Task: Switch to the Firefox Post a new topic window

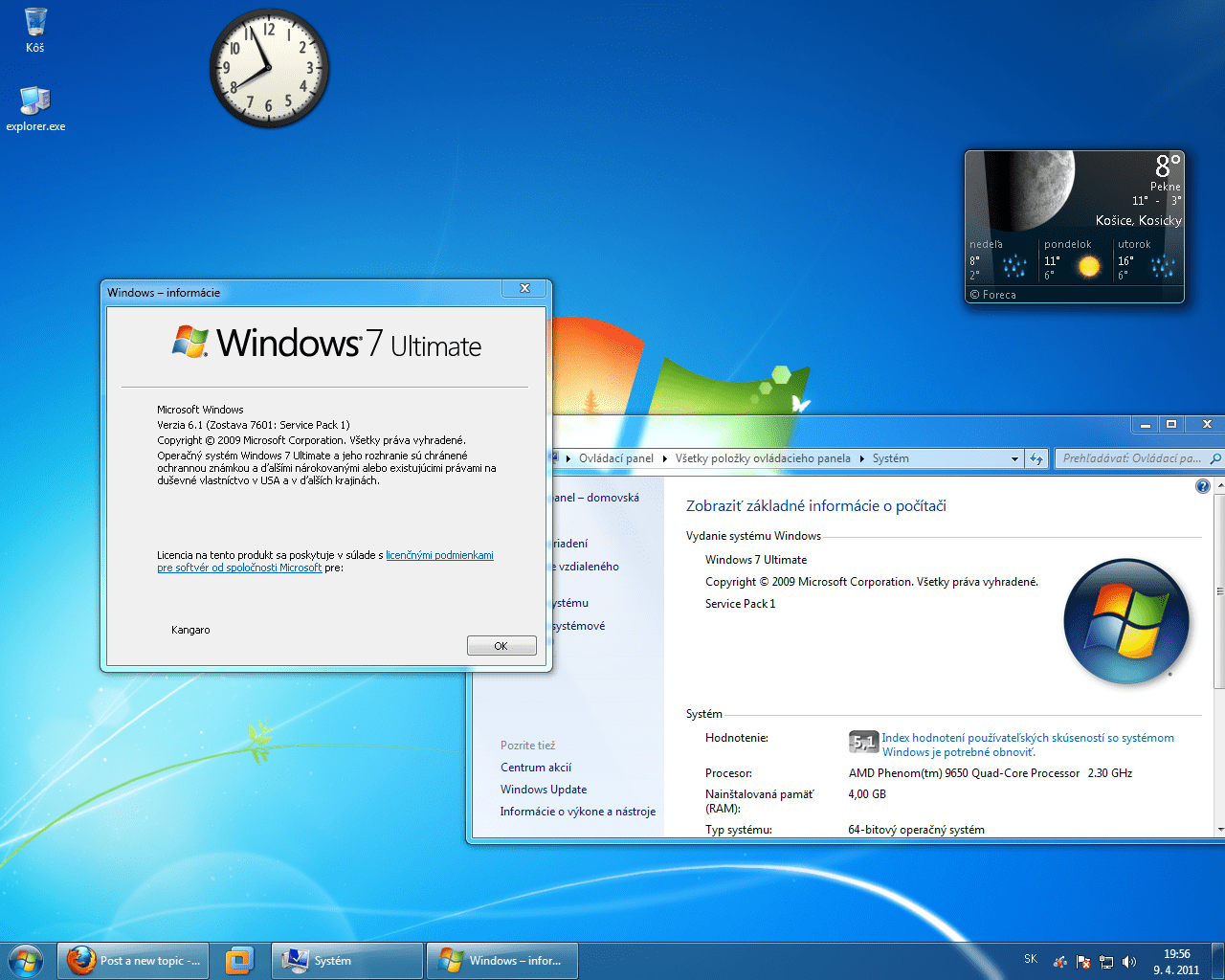Action: click(x=133, y=960)
